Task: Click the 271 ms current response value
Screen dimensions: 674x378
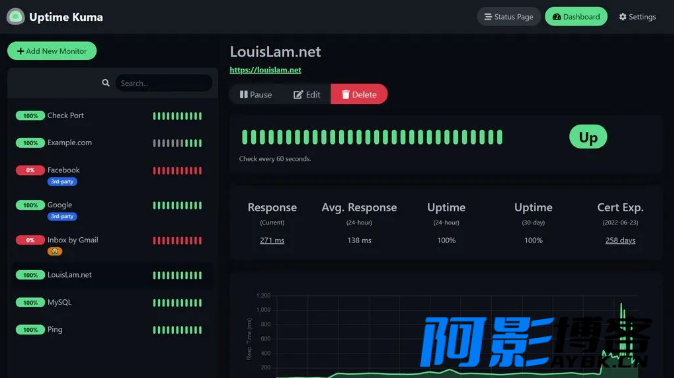Action: [x=272, y=240]
